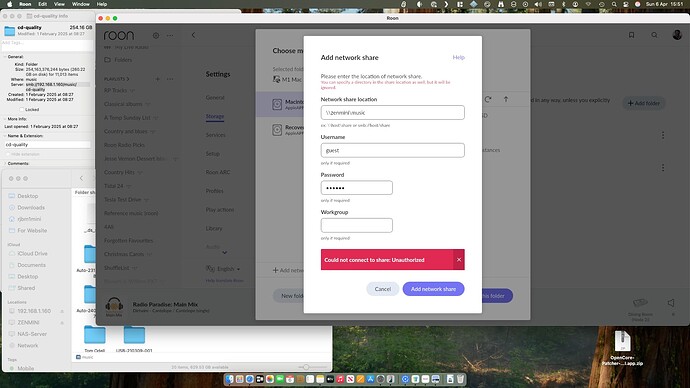Open the RP Tracks playlist
The image size is (690, 388).
point(115,90)
